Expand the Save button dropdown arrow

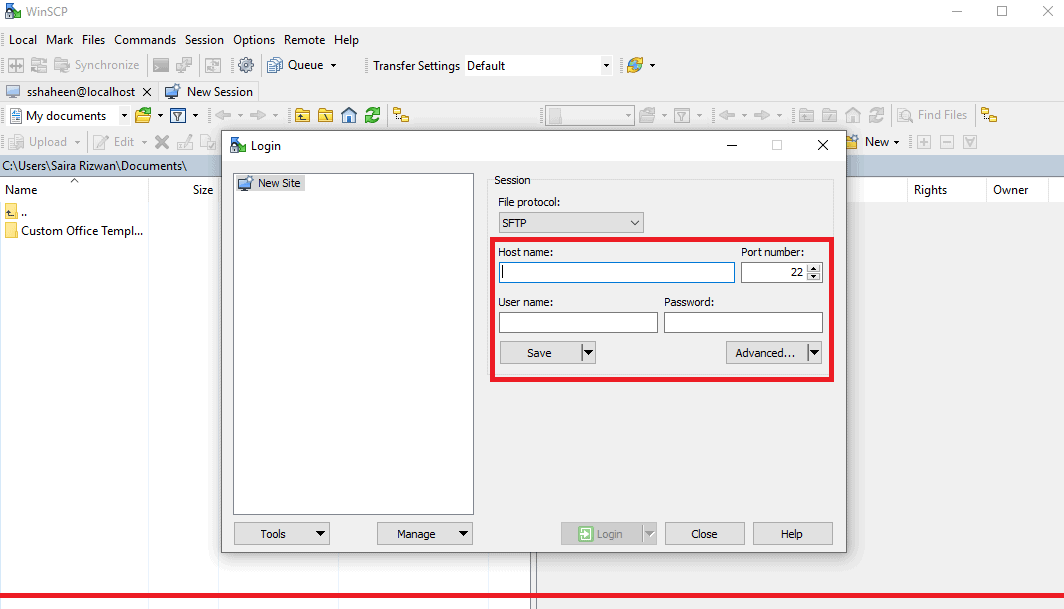588,352
